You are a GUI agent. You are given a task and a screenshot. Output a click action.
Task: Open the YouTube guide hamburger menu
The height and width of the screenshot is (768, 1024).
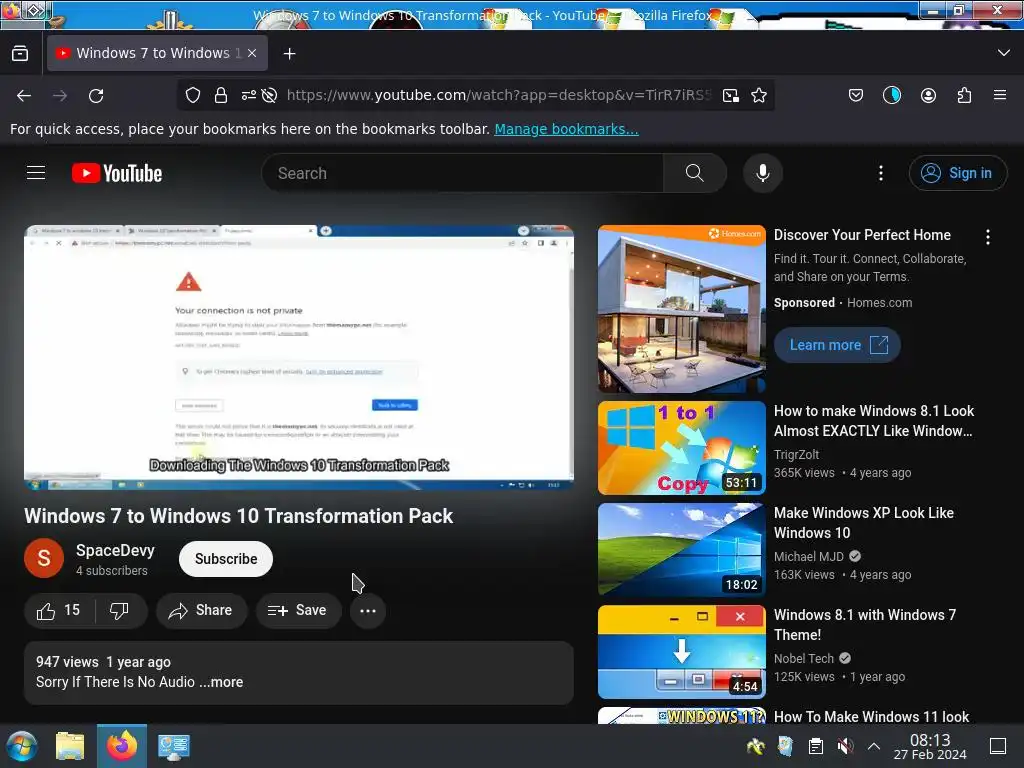pos(36,173)
